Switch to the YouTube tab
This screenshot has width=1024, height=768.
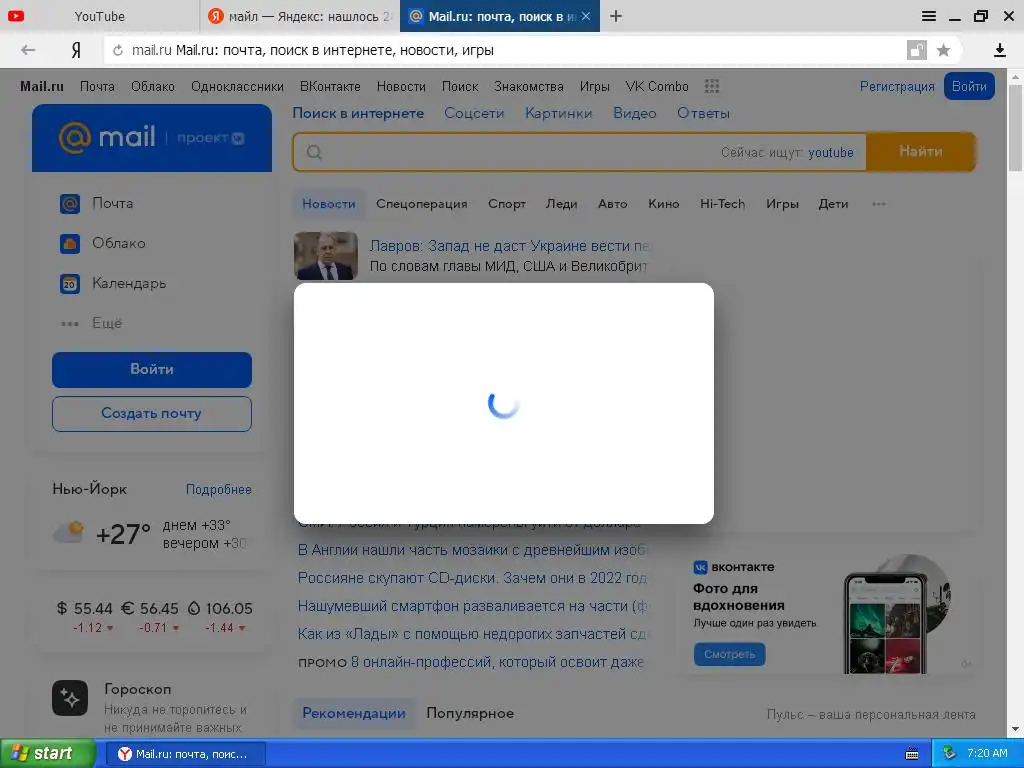[99, 16]
